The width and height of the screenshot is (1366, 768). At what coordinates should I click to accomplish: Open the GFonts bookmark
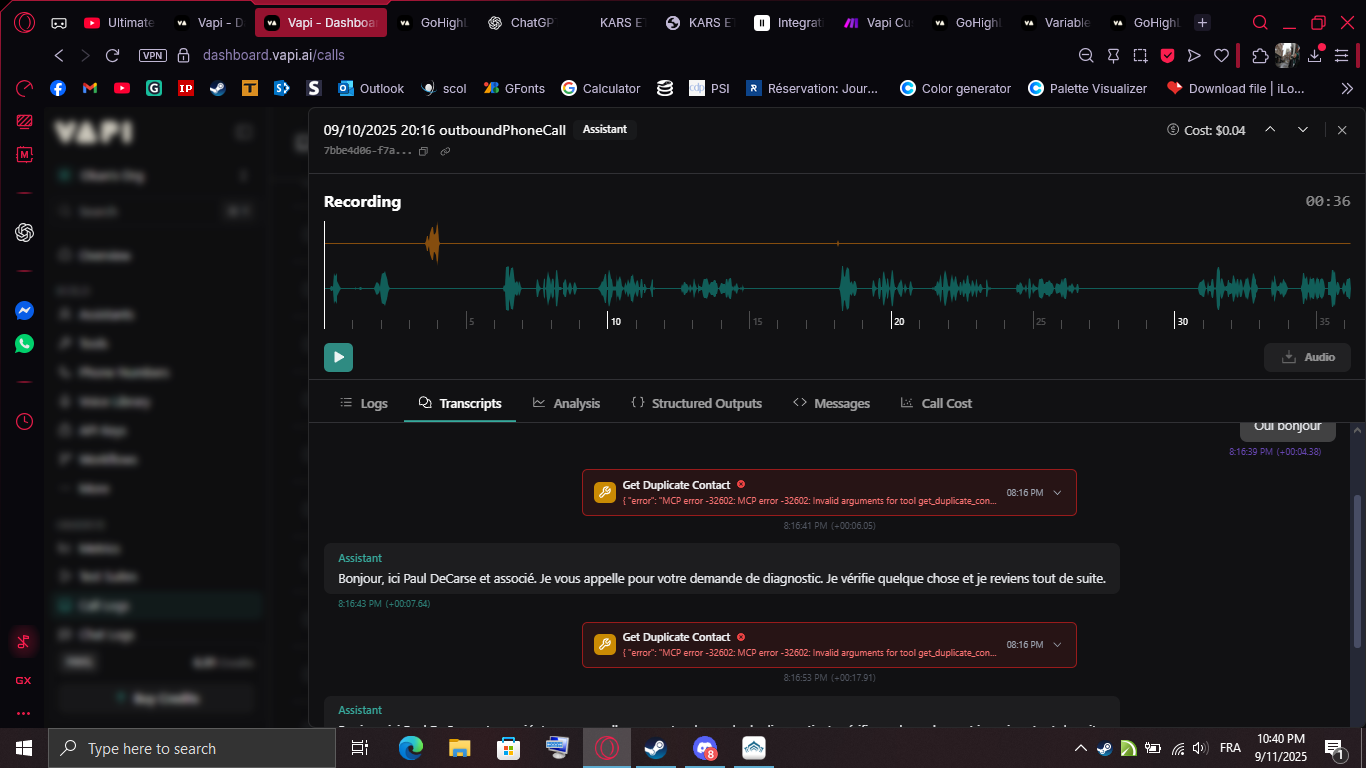pyautogui.click(x=514, y=88)
